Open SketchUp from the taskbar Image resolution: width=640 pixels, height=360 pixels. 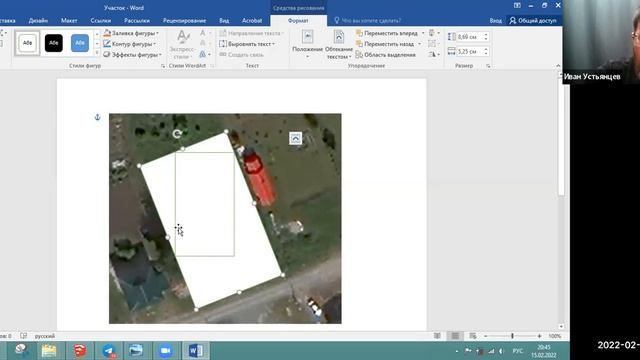click(80, 351)
